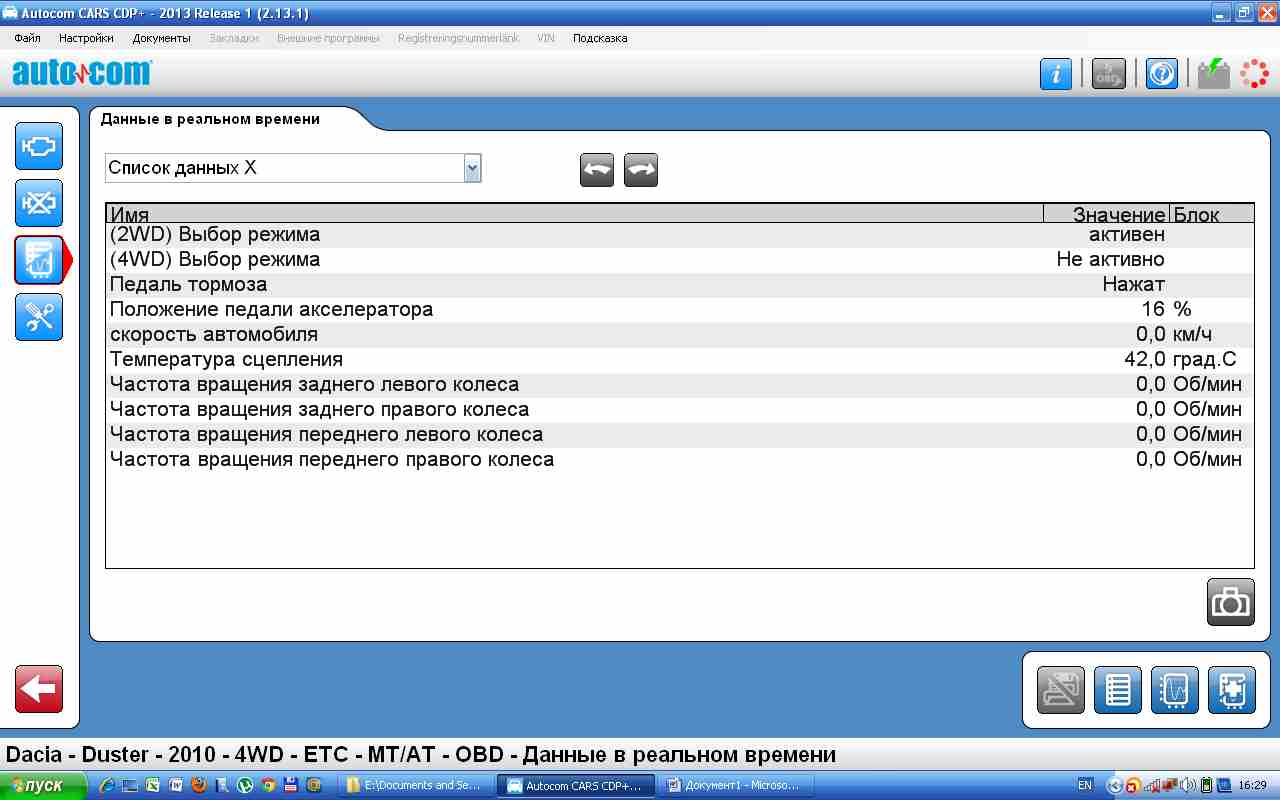Click the ECU report icon with plus sign

(1231, 690)
